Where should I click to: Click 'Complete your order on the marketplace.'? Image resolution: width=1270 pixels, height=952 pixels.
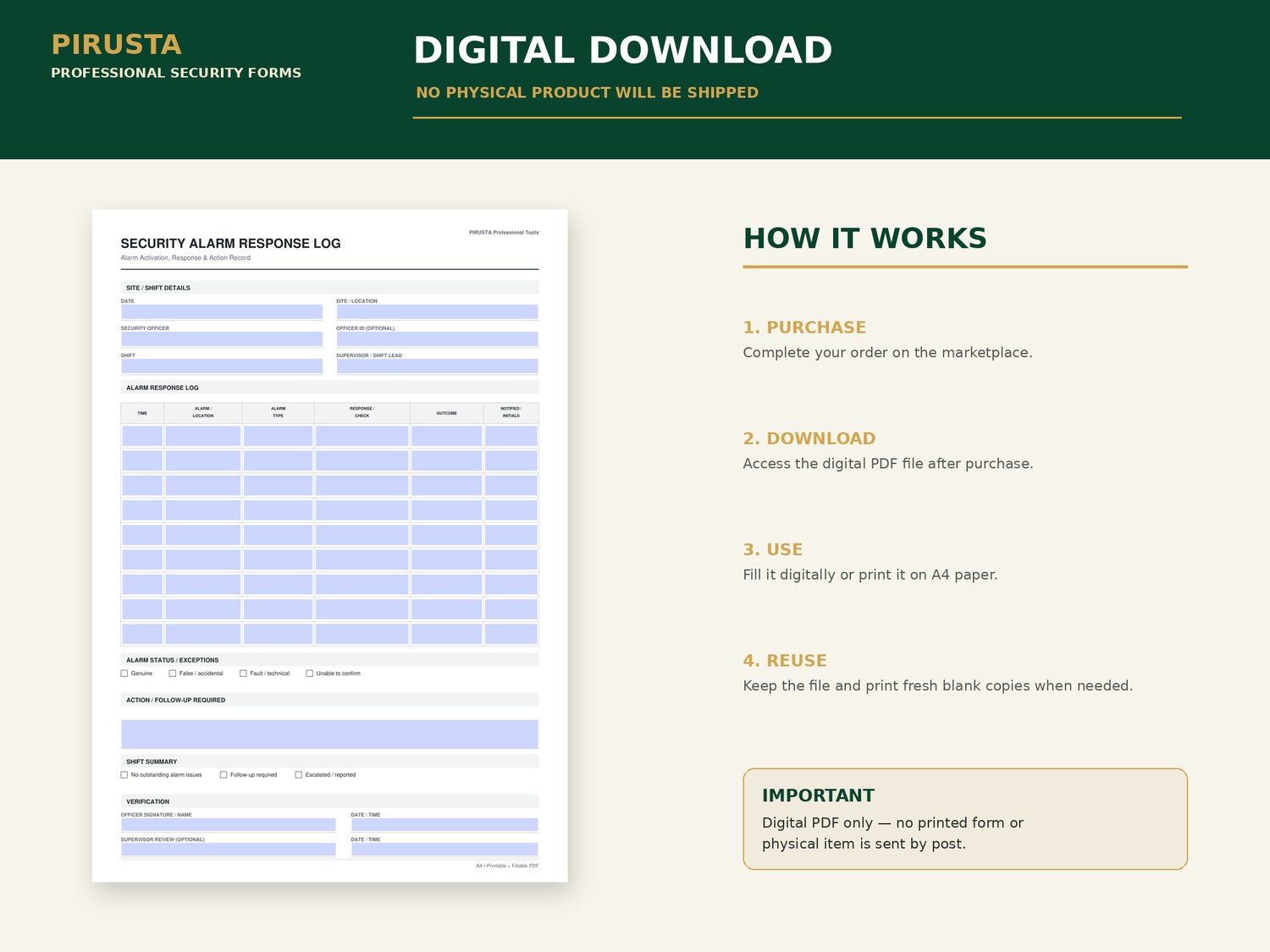[x=888, y=353]
